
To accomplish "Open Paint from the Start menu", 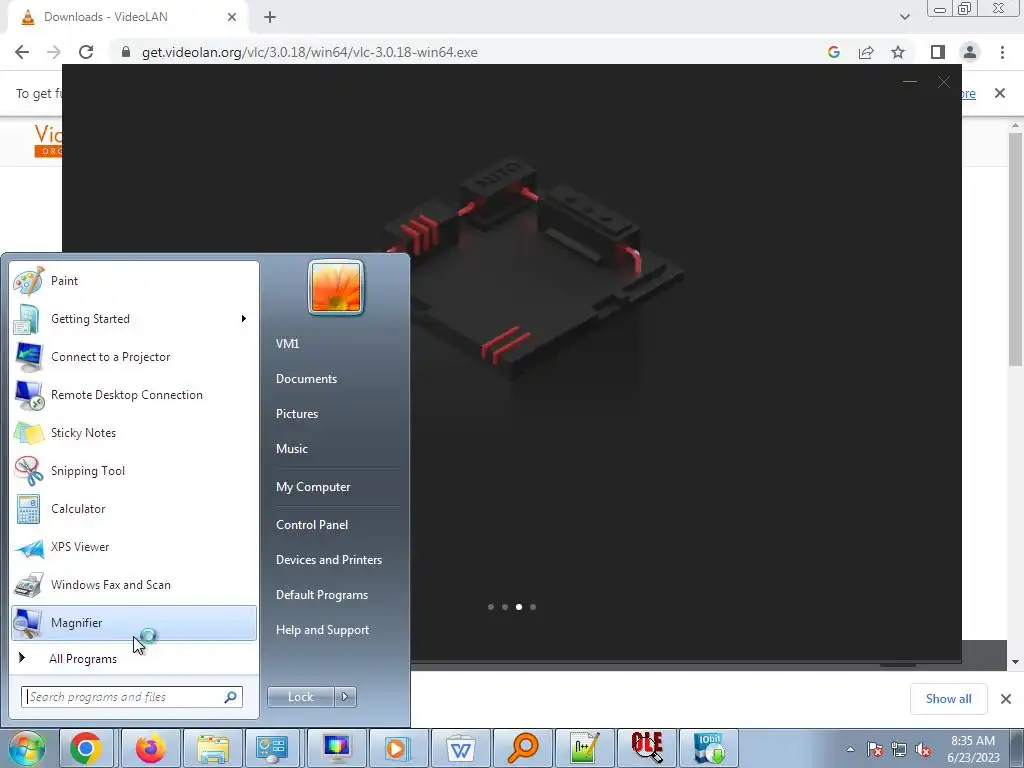I will coord(134,281).
